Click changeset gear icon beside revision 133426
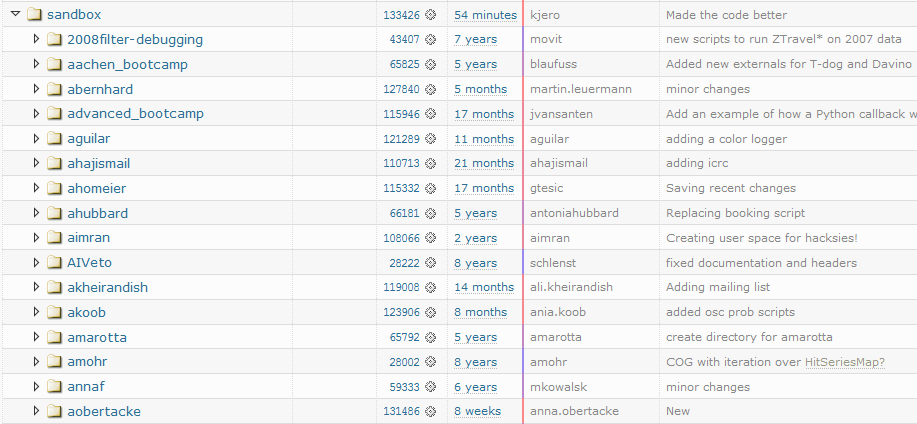917x424 pixels. pos(431,15)
